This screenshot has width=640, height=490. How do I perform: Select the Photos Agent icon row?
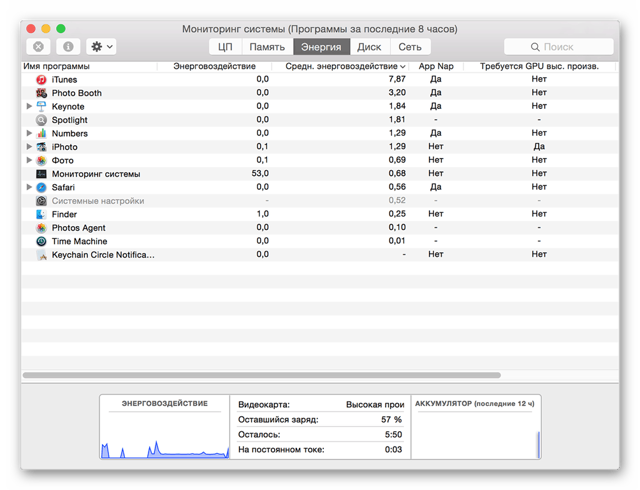[x=41, y=227]
